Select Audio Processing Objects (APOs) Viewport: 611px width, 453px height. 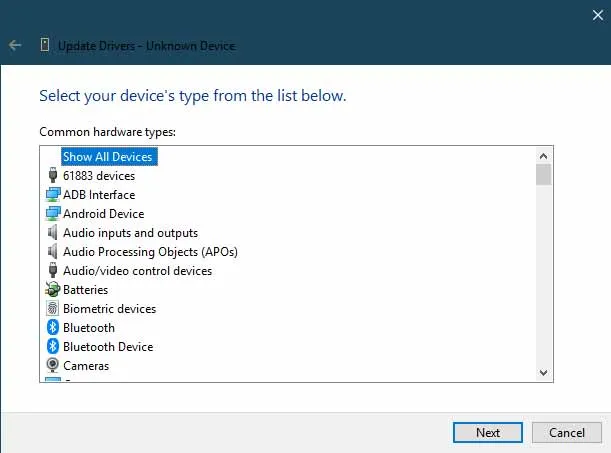coord(150,252)
